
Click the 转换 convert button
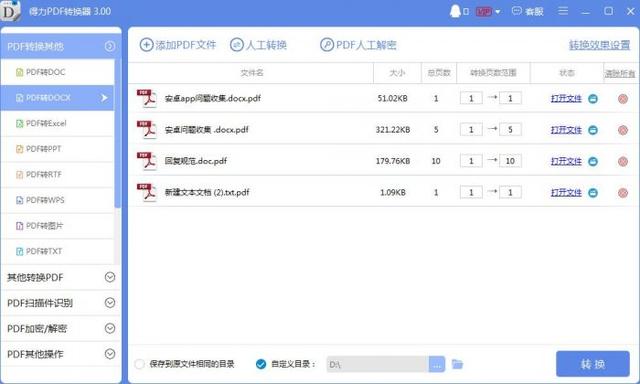pos(593,364)
